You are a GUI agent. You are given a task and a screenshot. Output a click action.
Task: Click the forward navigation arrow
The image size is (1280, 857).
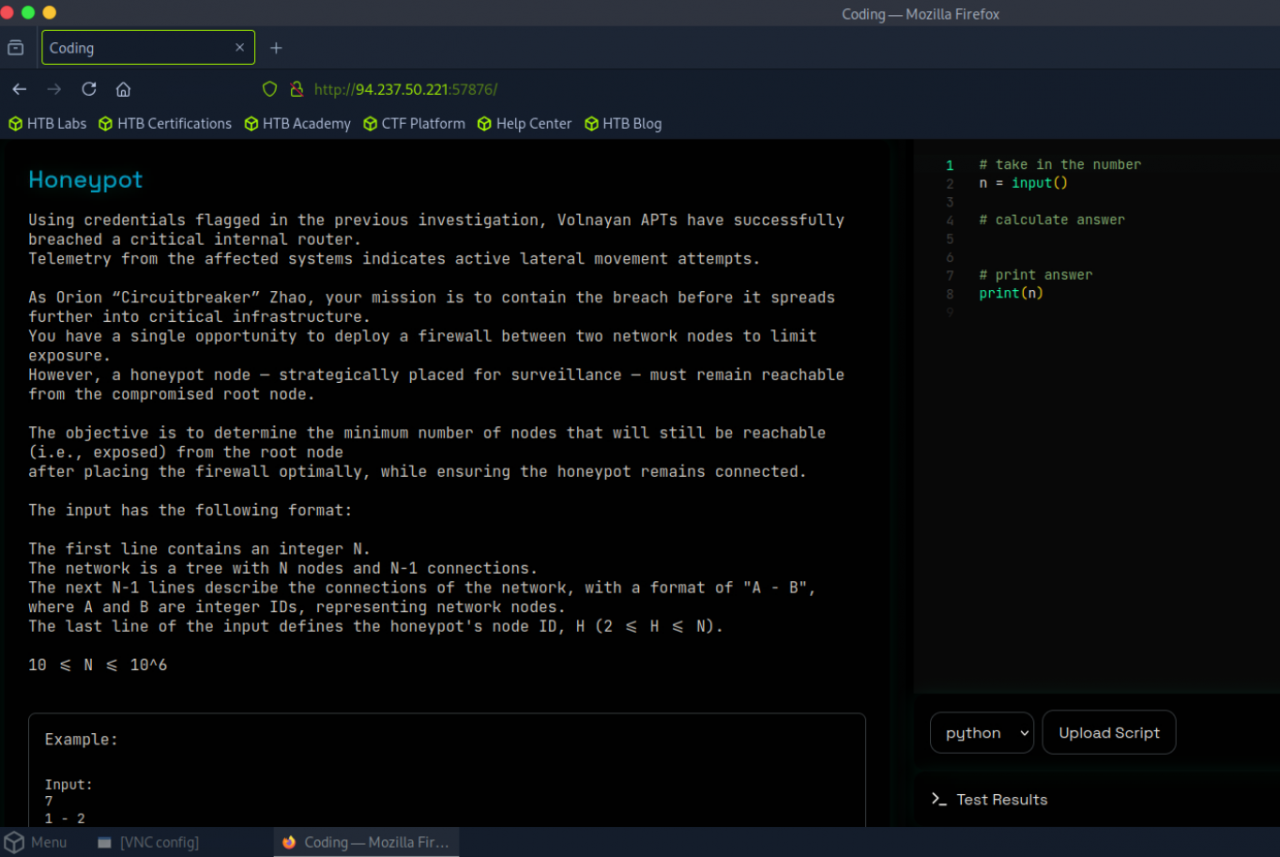(54, 89)
